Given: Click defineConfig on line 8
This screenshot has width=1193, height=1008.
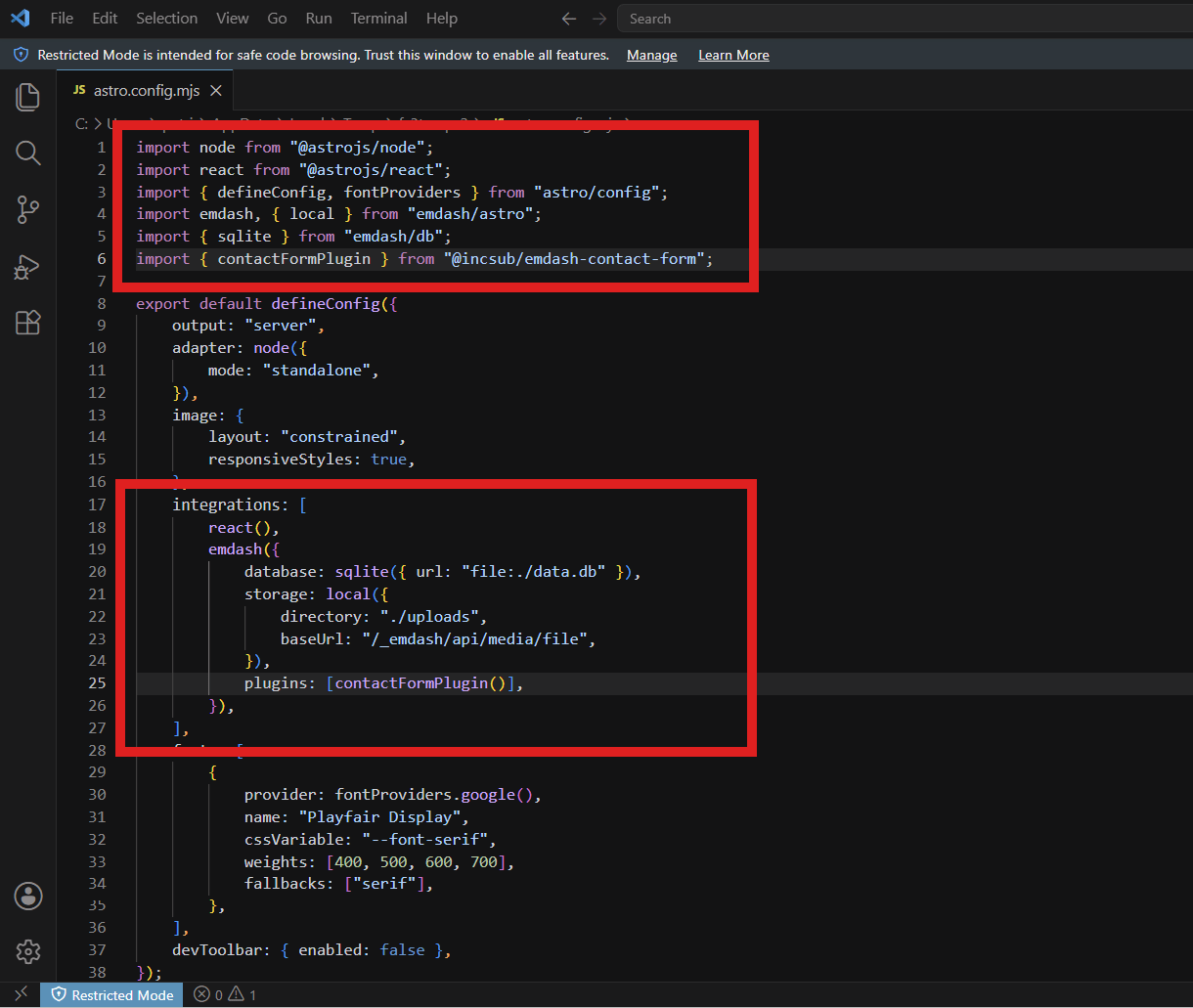Looking at the screenshot, I should point(326,304).
